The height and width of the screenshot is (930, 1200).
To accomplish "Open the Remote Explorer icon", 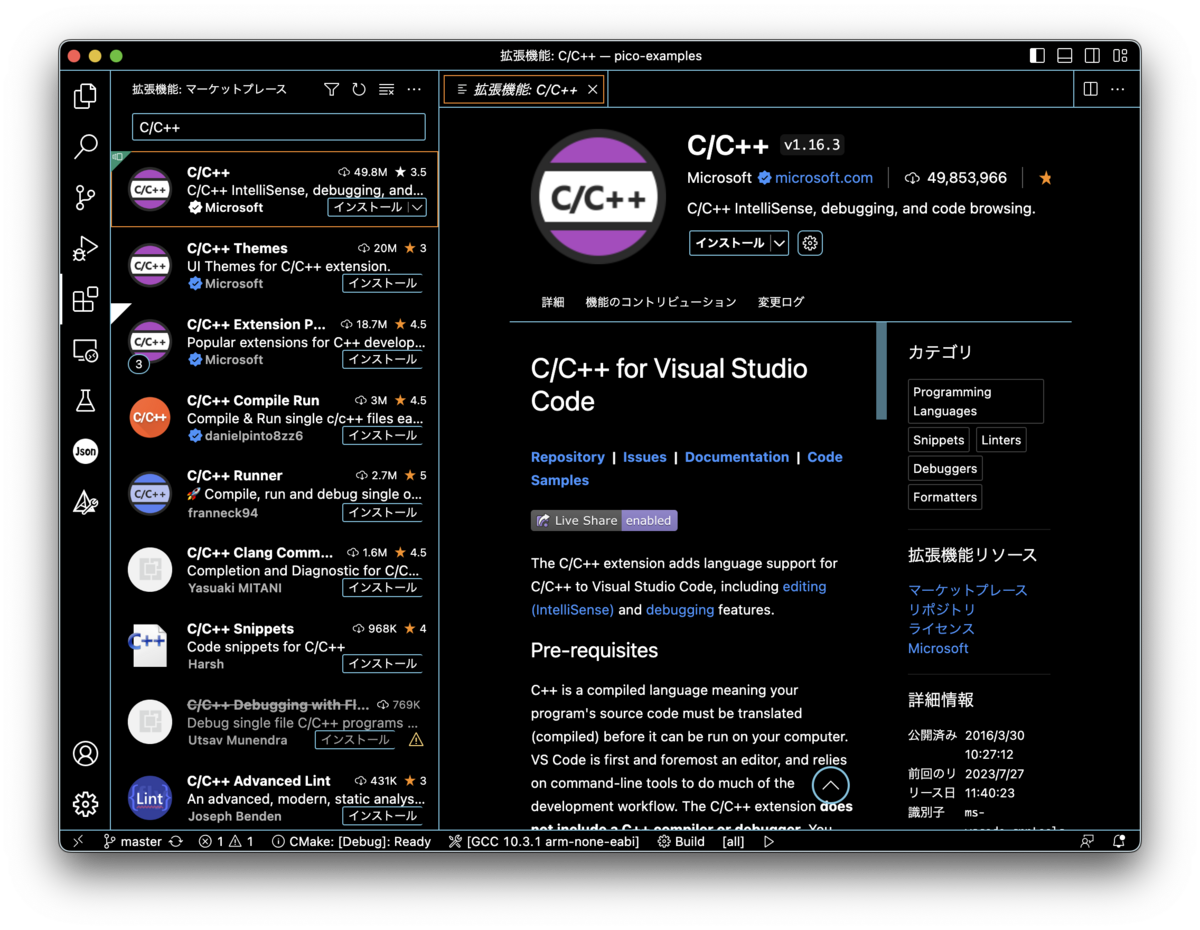I will click(85, 350).
